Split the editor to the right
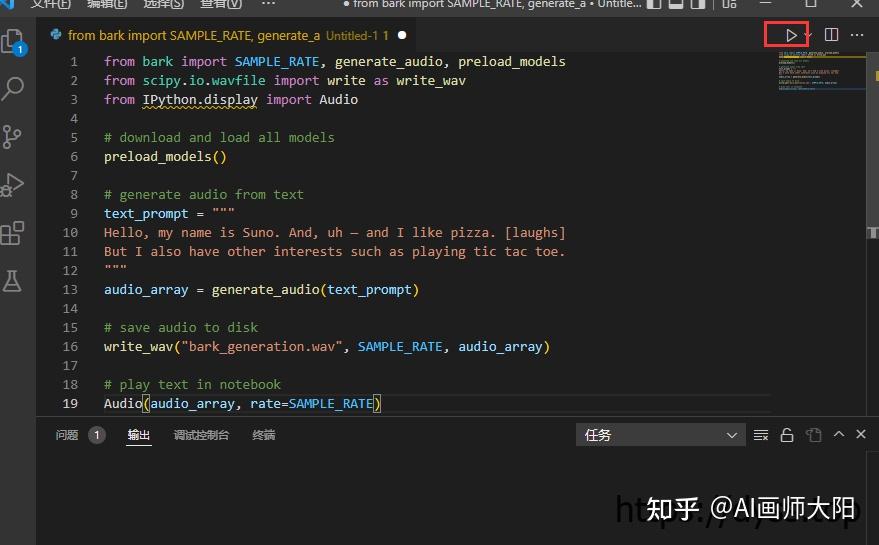Screen dimensions: 879x545 coord(831,35)
